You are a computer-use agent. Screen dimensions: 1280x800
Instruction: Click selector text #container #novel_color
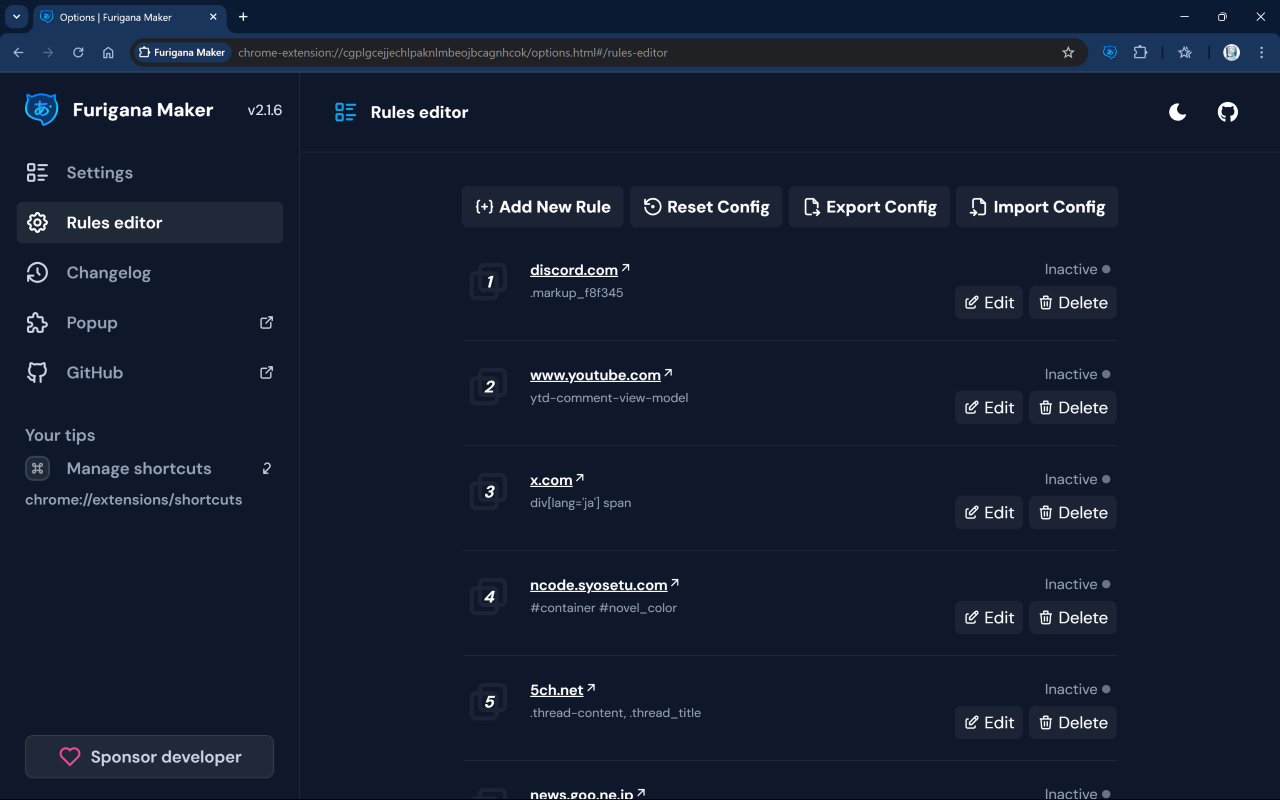click(x=604, y=608)
